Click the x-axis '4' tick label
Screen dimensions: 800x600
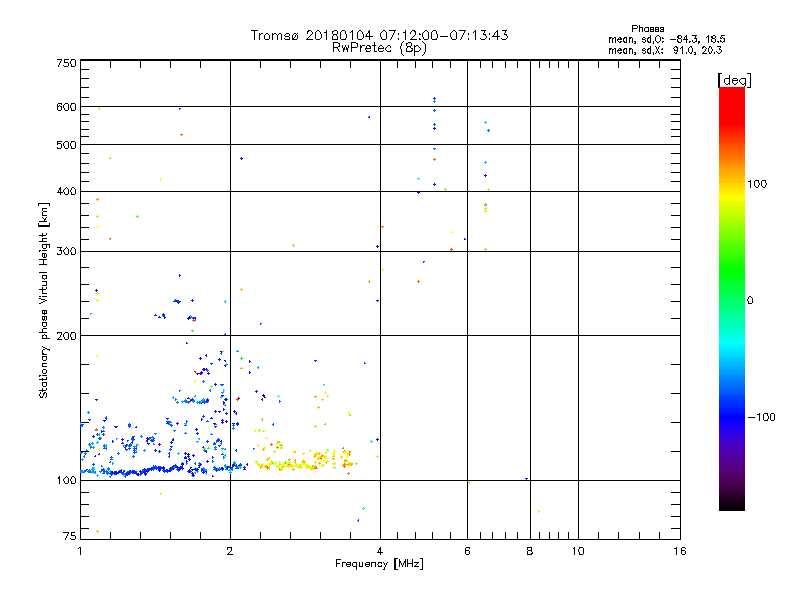tap(380, 551)
